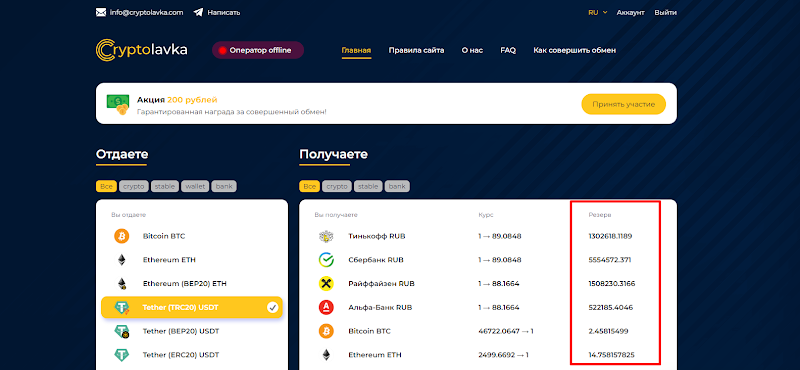
Task: Click the Оператор offline status button
Action: [258, 51]
